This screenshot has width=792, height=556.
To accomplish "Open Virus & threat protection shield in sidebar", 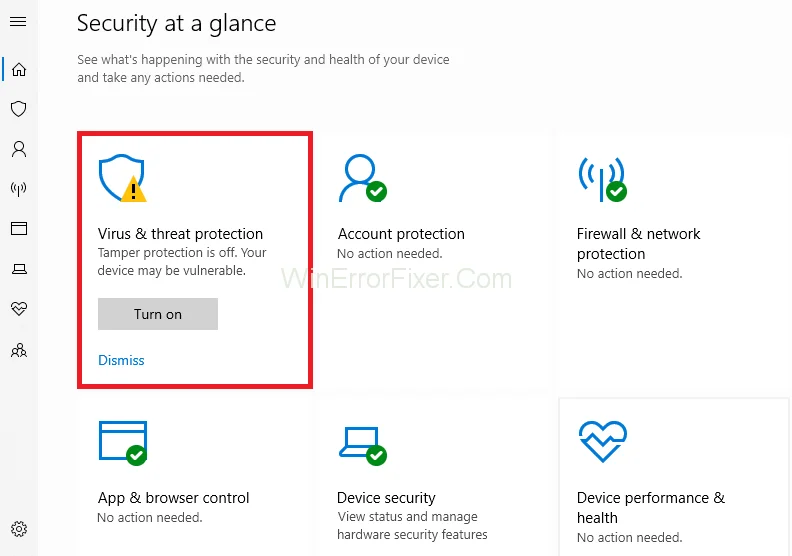I will click(x=18, y=109).
